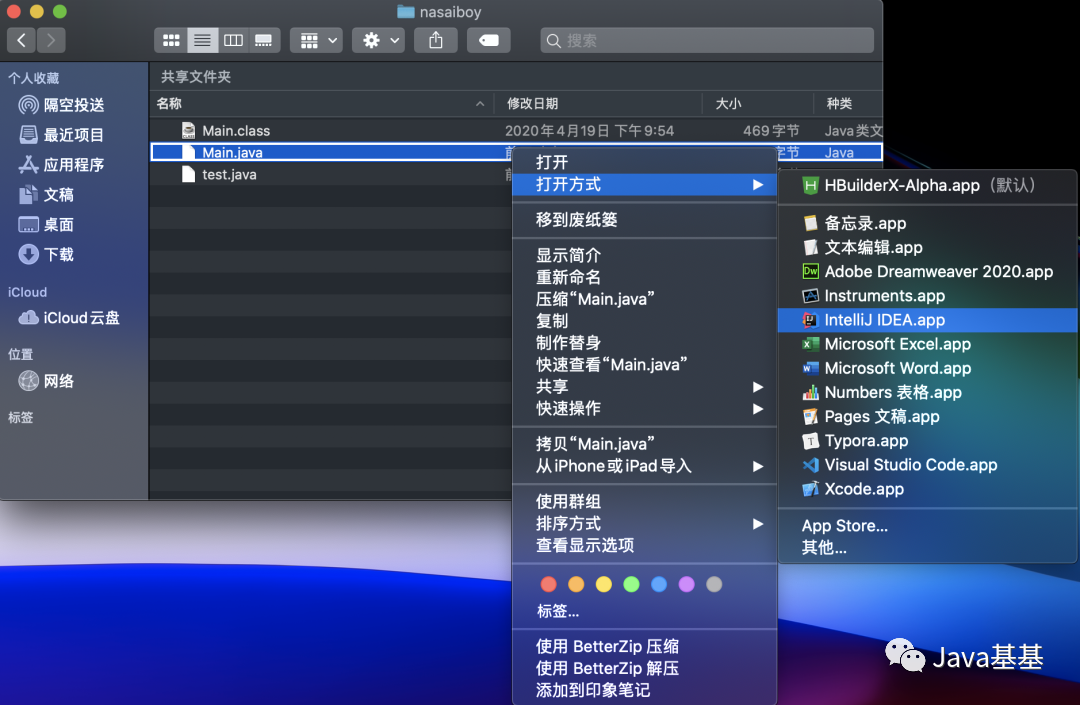Choose 重新命名 in the context menu
The height and width of the screenshot is (705, 1080).
coord(645,277)
